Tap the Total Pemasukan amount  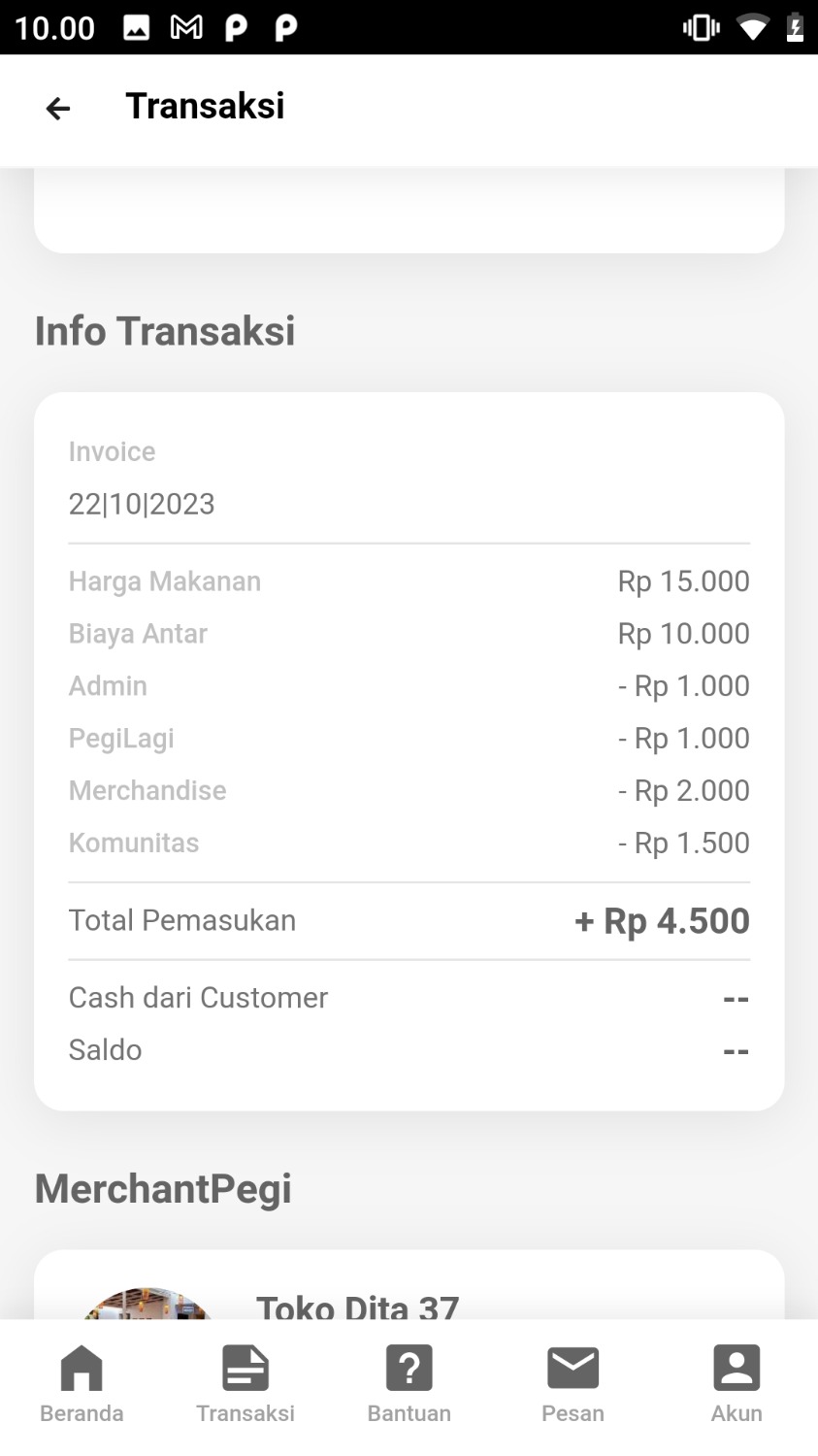pyautogui.click(x=662, y=921)
